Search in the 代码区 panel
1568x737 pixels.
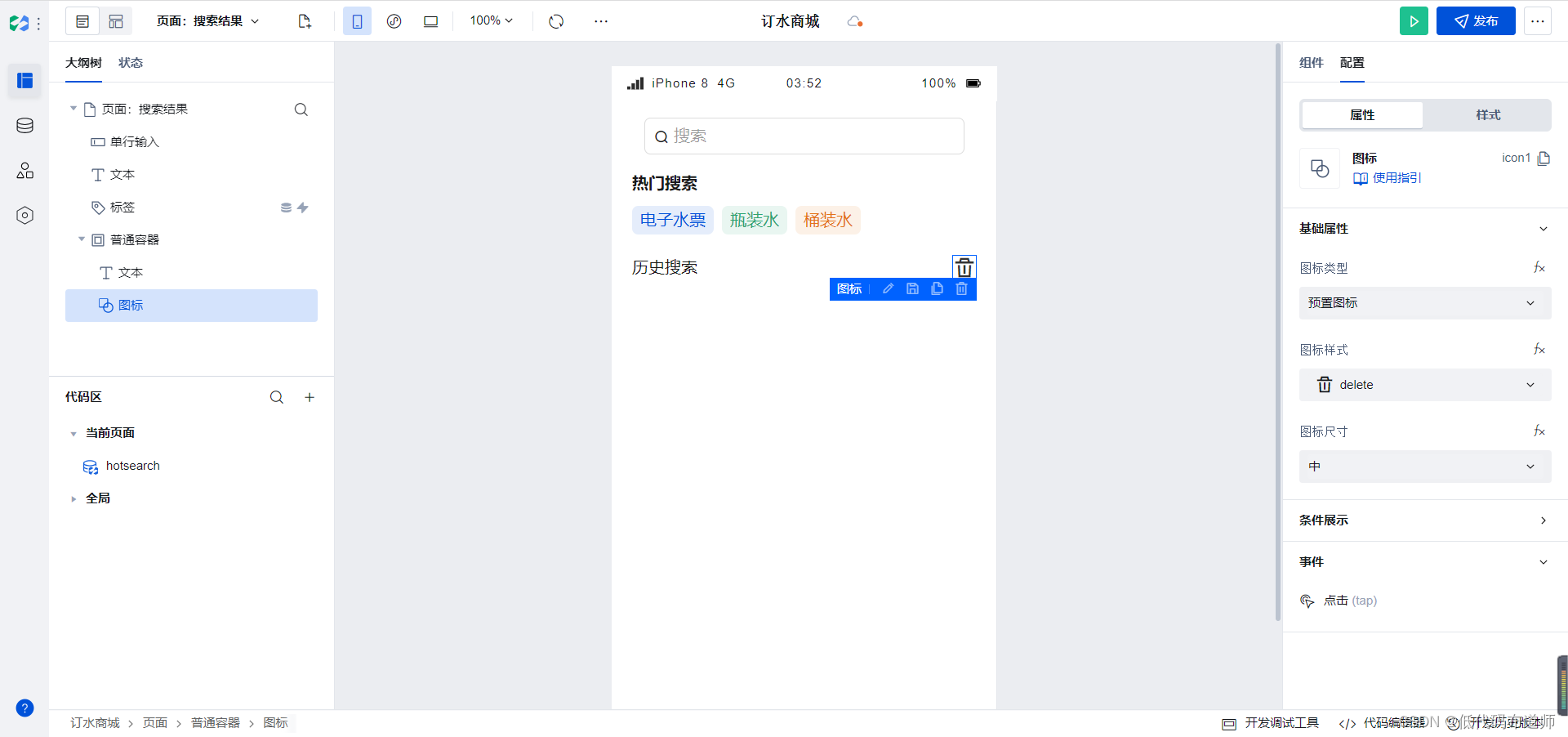tap(277, 397)
